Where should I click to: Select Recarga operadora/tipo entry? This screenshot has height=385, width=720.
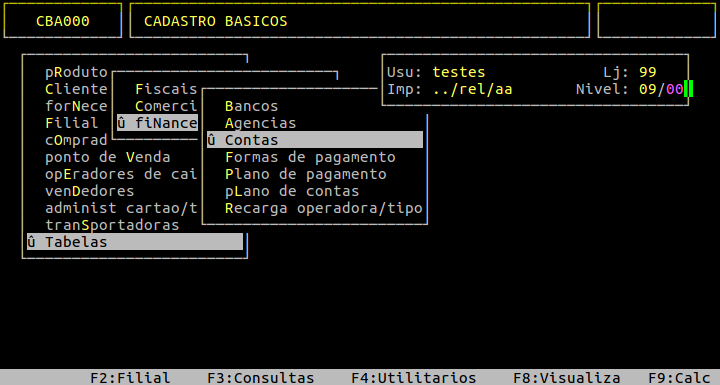(x=323, y=208)
